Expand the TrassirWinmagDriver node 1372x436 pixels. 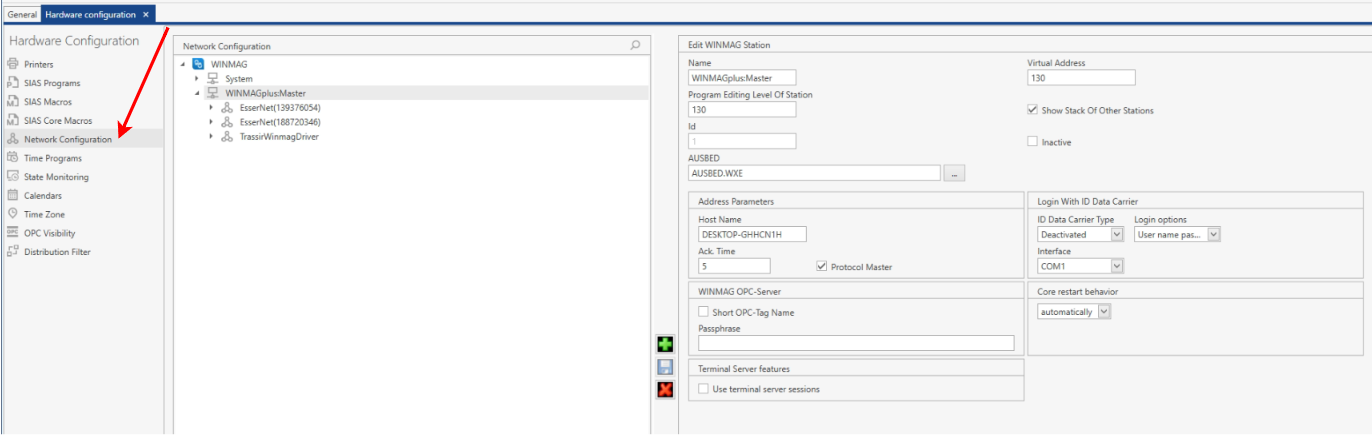tap(211, 136)
